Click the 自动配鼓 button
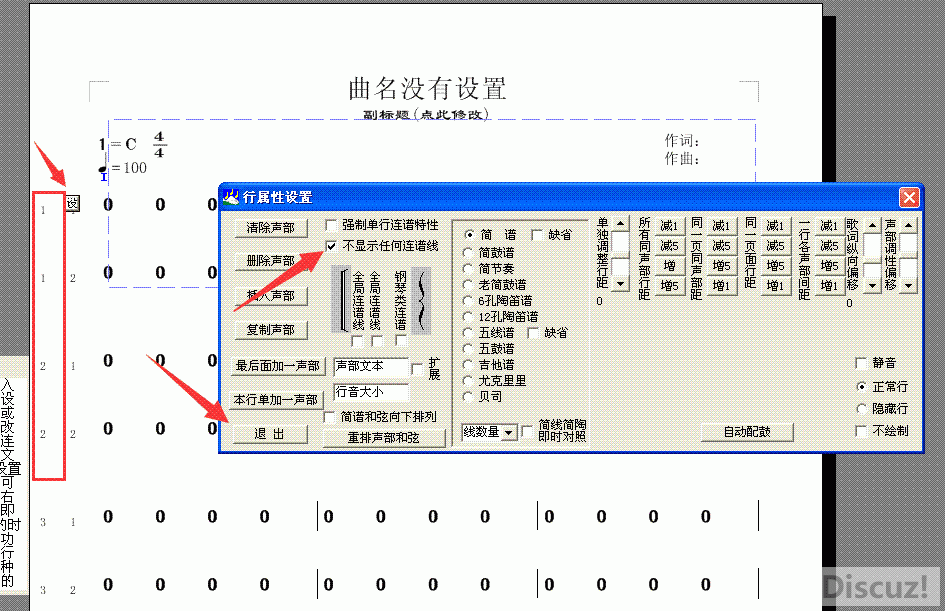 pos(747,431)
